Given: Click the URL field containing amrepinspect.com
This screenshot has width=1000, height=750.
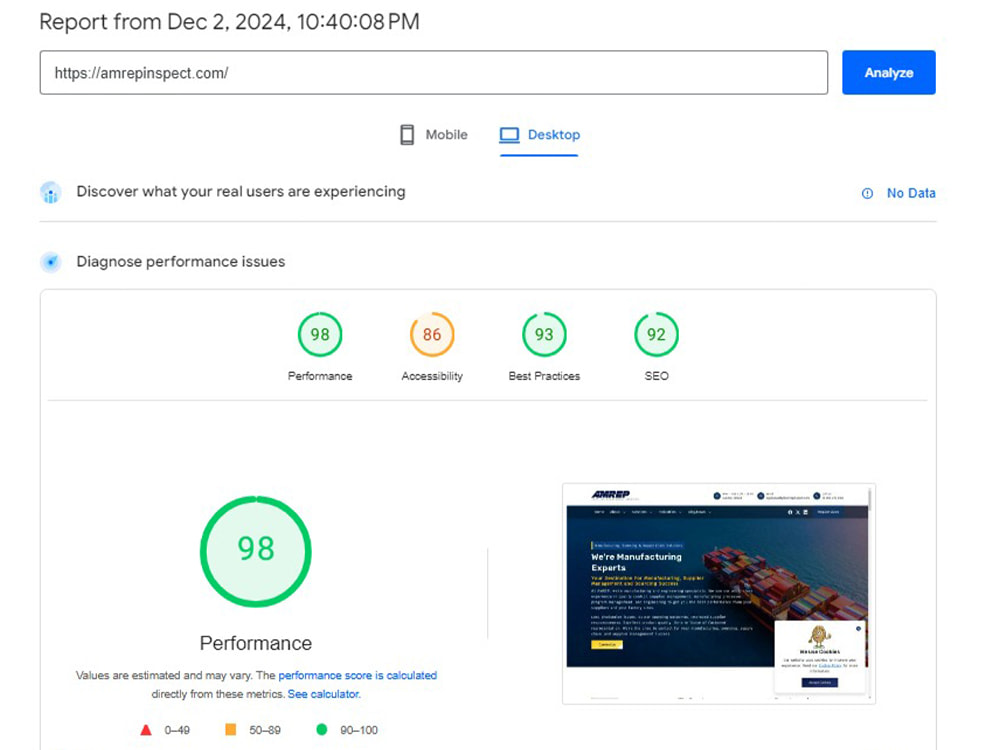Looking at the screenshot, I should coord(434,73).
